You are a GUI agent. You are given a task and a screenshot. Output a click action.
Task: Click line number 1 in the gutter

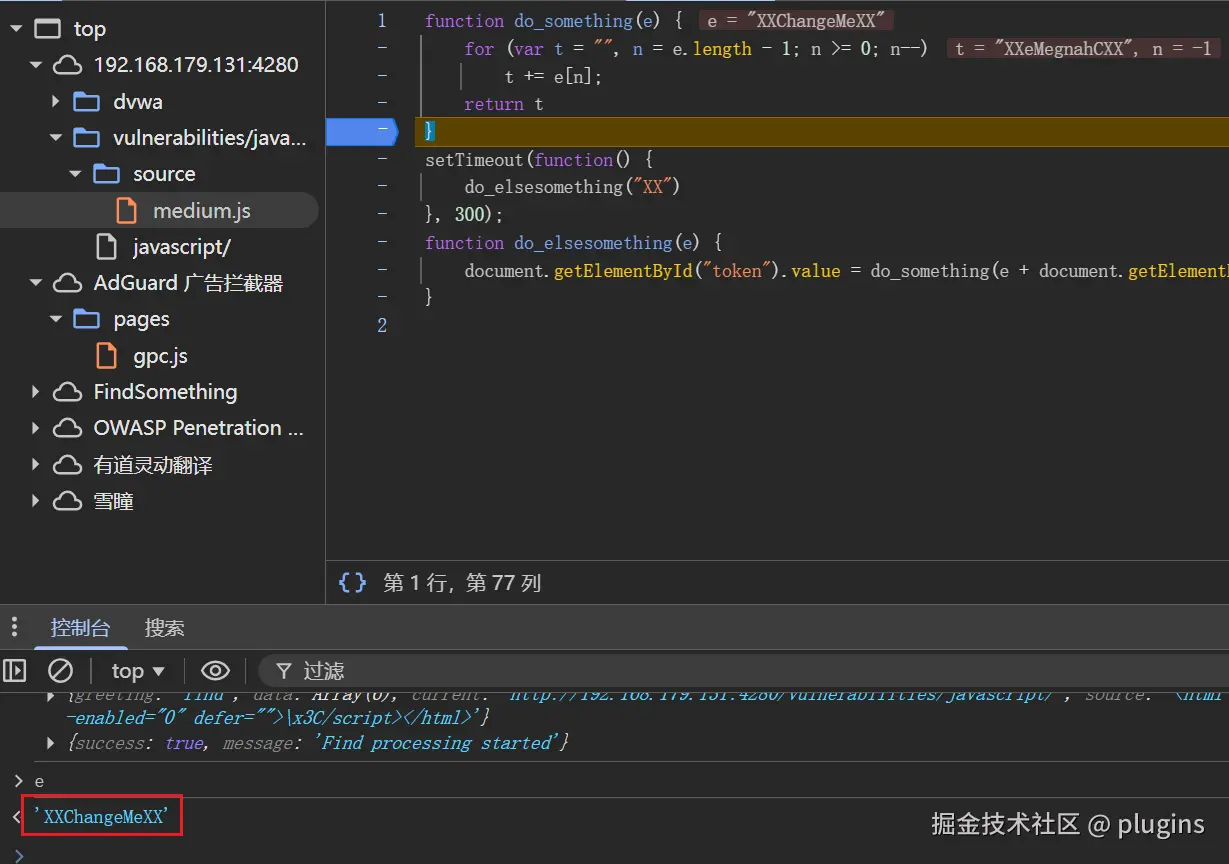tap(381, 20)
